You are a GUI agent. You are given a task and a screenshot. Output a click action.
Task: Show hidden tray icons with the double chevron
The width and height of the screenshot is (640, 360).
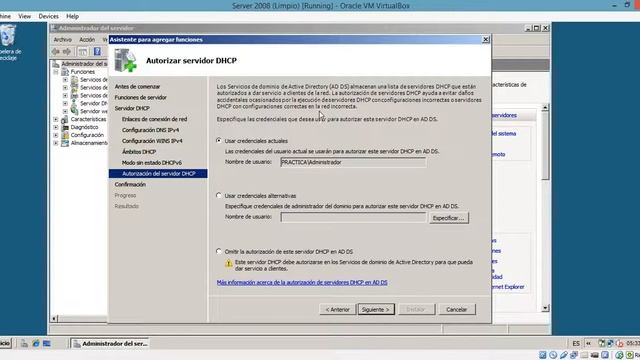tap(588, 343)
